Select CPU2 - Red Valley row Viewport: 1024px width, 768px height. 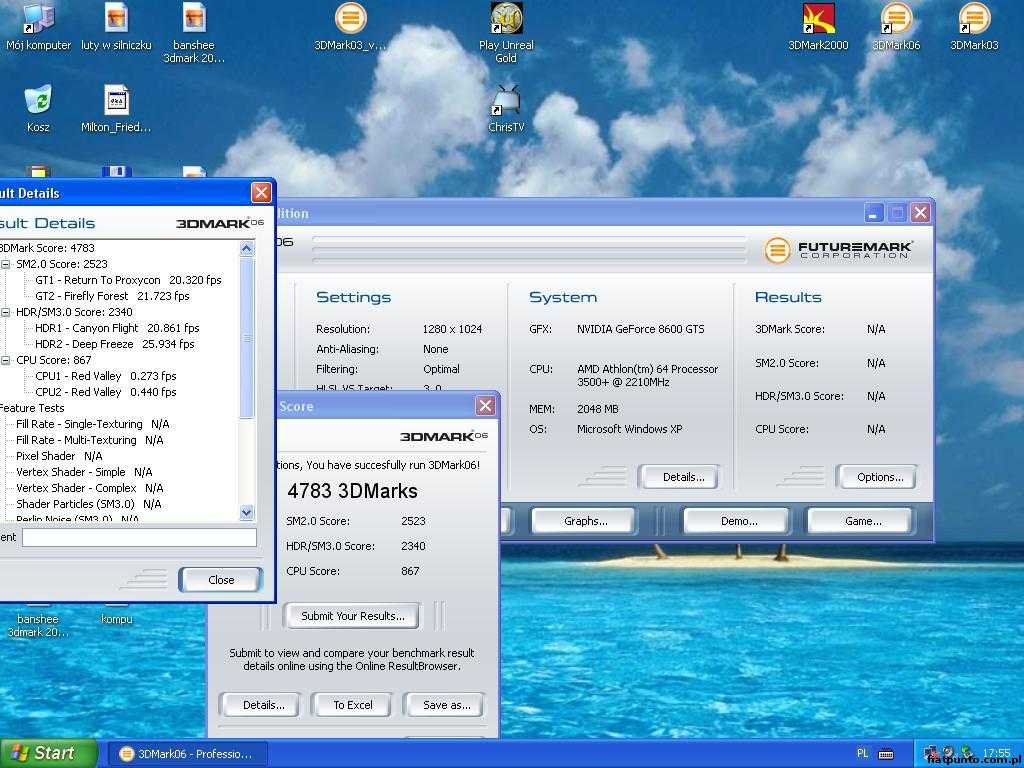pyautogui.click(x=106, y=392)
